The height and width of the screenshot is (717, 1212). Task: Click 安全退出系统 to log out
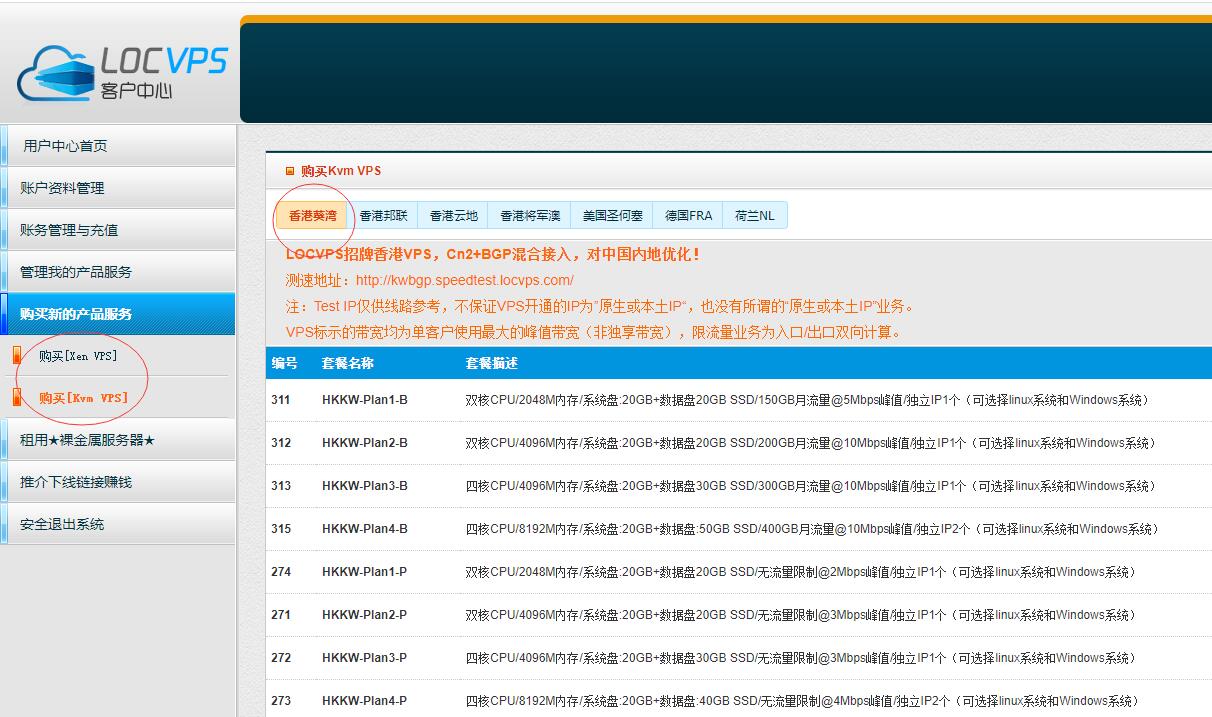[x=118, y=524]
